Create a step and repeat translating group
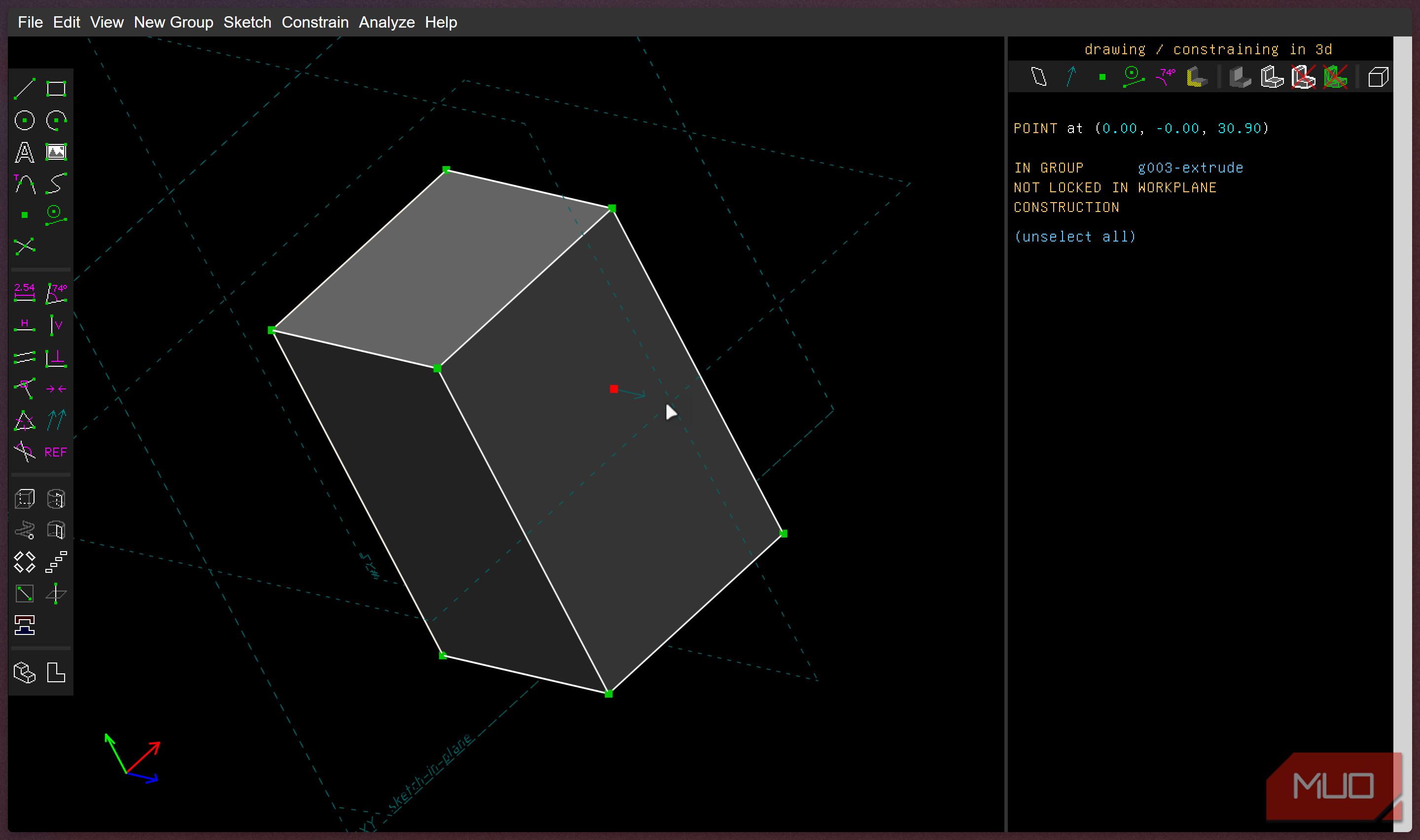The image size is (1420, 840). (56, 562)
